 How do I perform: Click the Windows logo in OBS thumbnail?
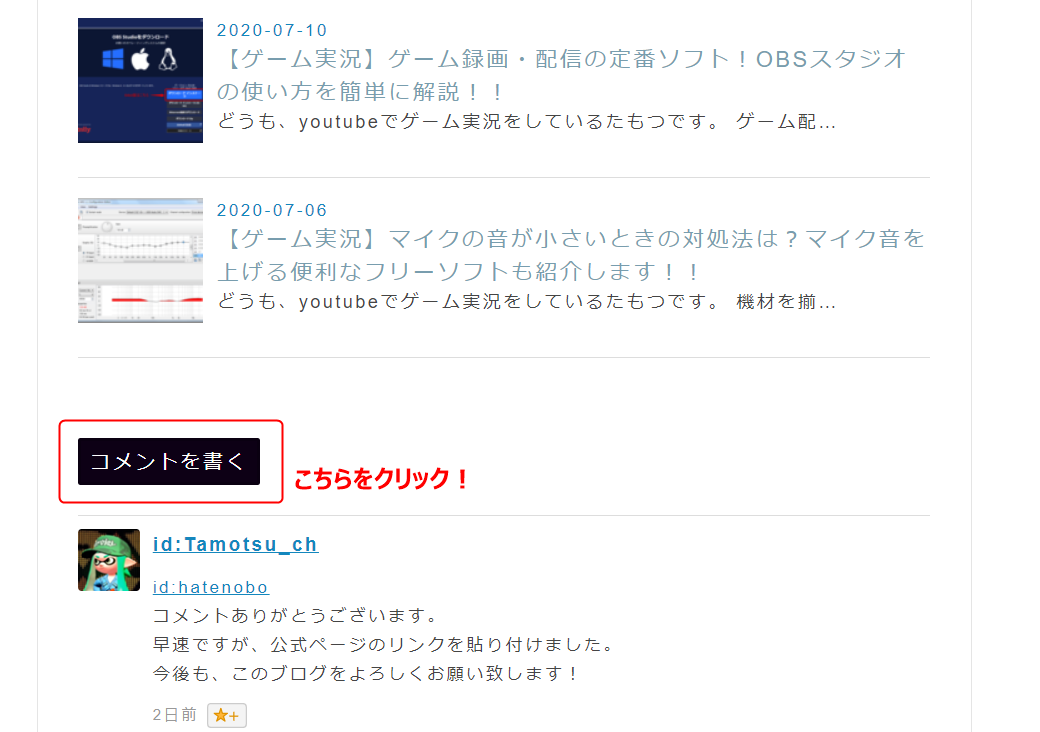(x=113, y=59)
